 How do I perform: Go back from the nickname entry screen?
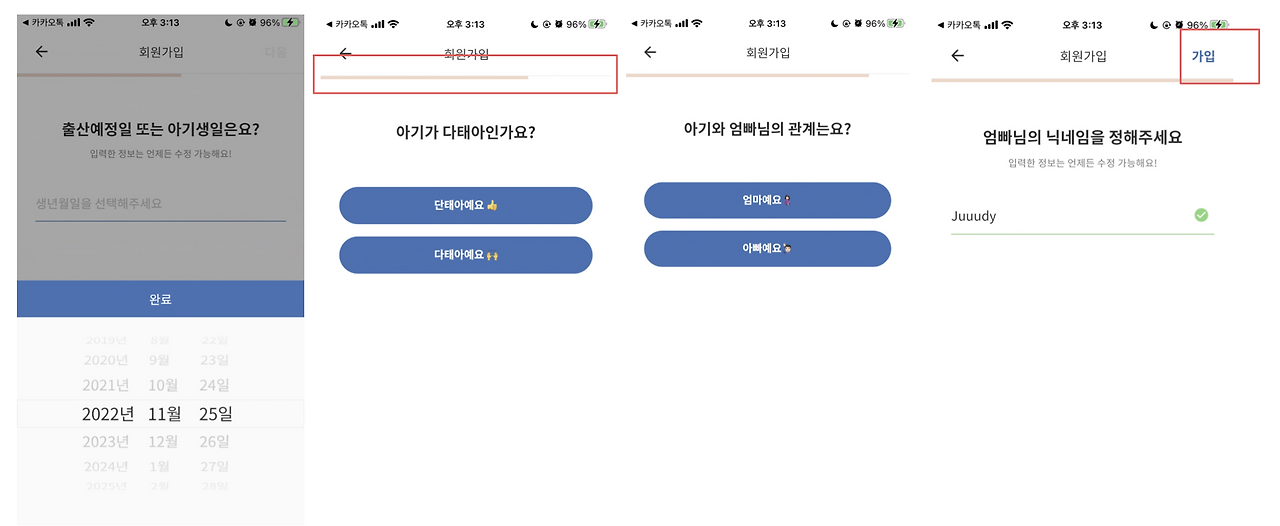point(957,56)
